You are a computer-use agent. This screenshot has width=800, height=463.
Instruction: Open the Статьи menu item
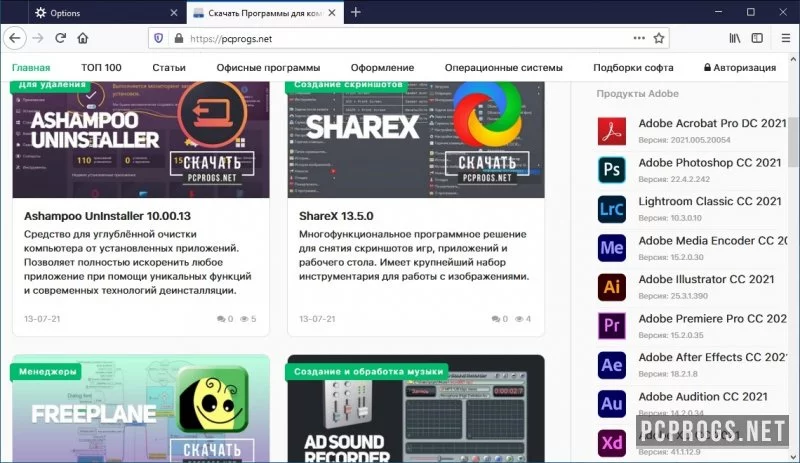point(169,68)
